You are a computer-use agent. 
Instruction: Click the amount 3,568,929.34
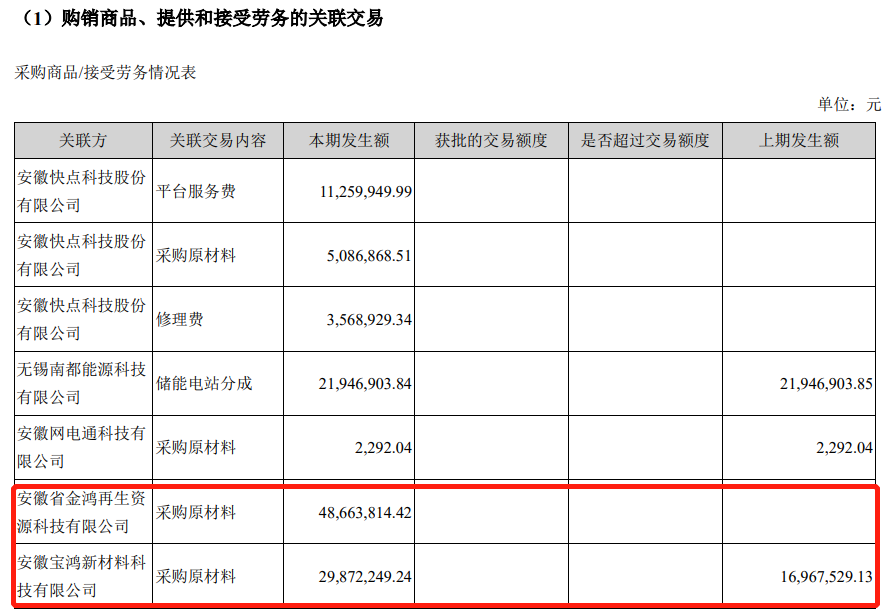point(369,319)
